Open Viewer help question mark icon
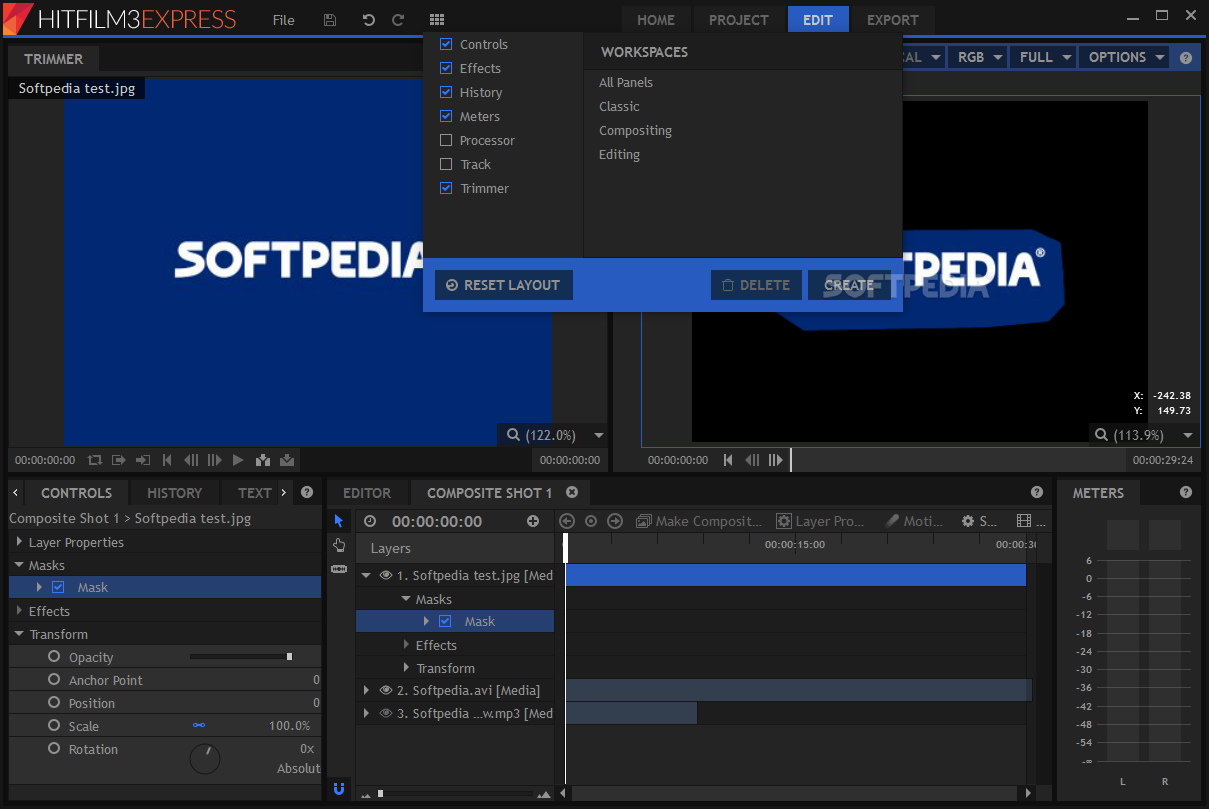The height and width of the screenshot is (809, 1209). (x=1186, y=58)
